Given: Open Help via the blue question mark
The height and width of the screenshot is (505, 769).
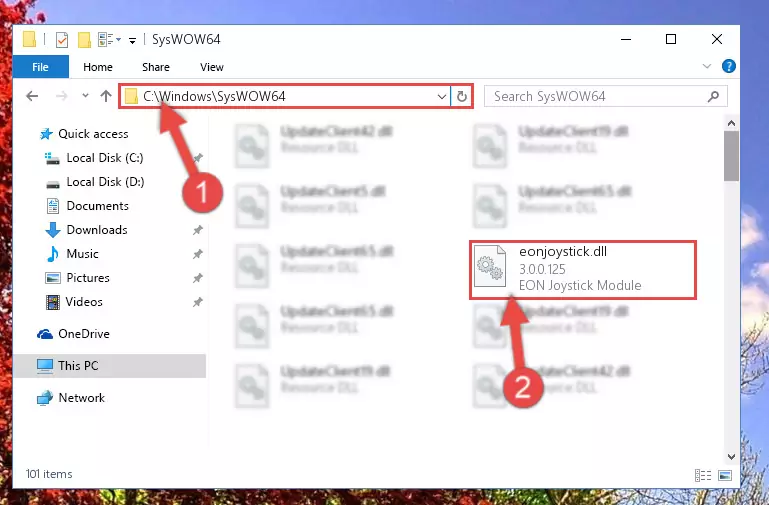Looking at the screenshot, I should 729,66.
